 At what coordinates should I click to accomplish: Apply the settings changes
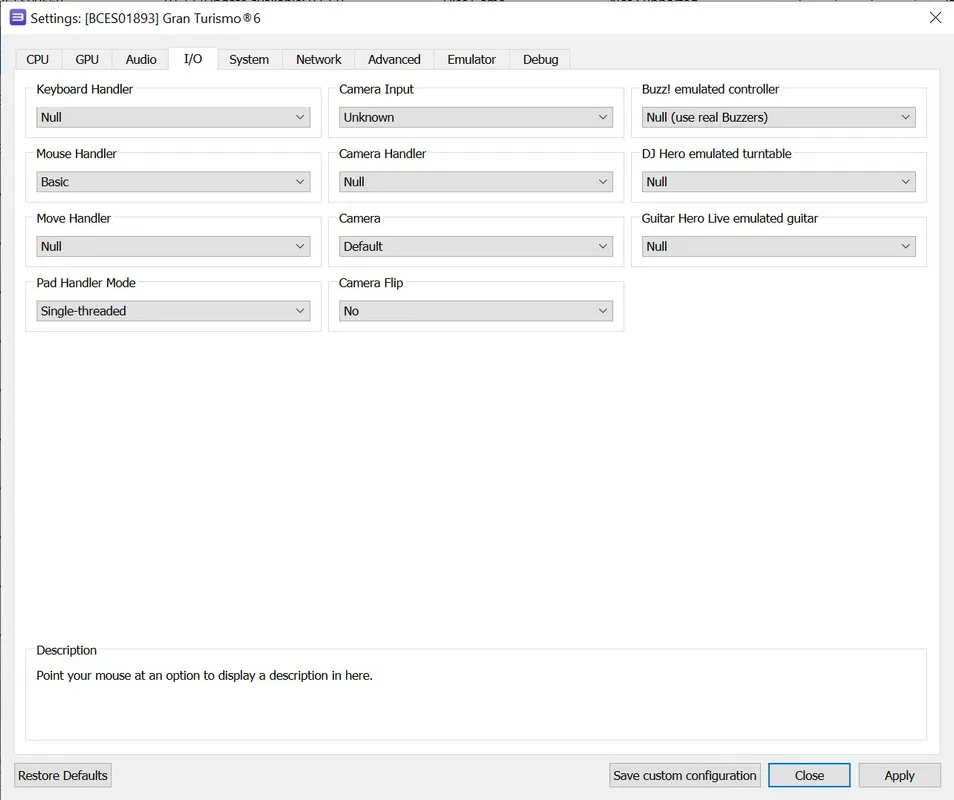pos(899,776)
